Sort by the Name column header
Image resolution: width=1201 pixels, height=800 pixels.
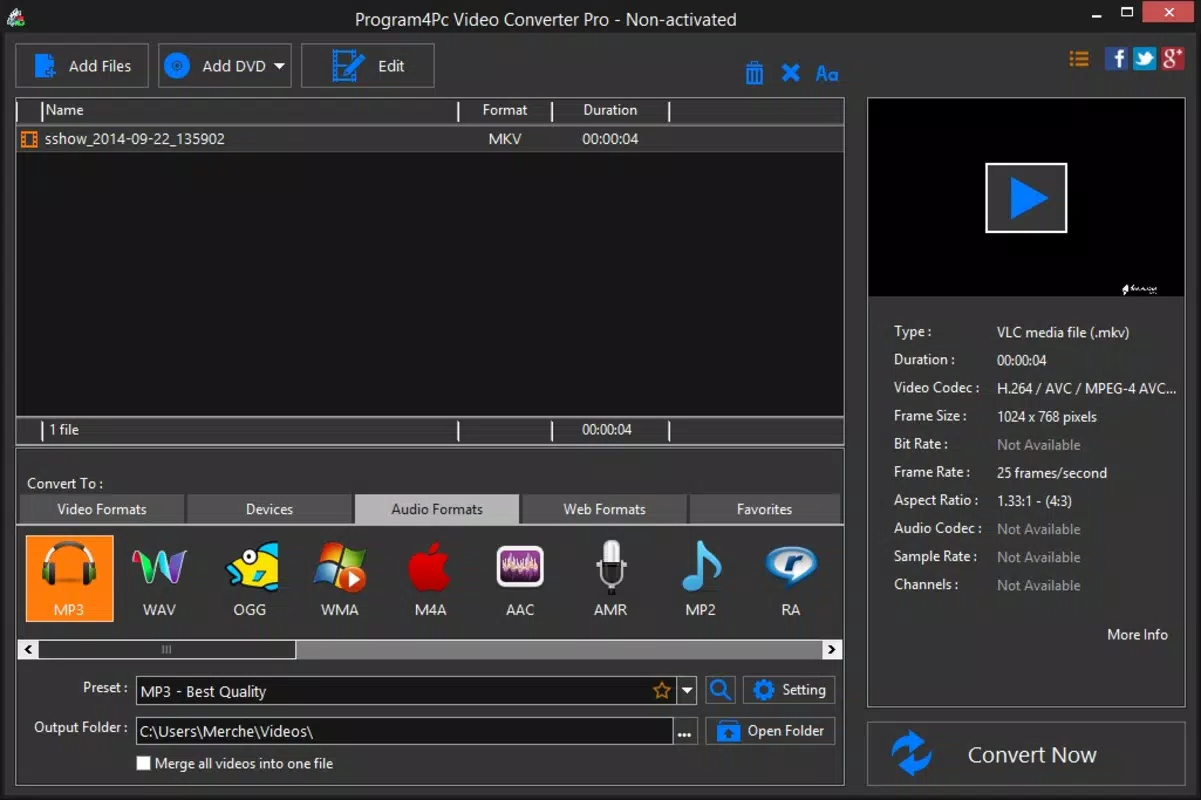(250, 110)
